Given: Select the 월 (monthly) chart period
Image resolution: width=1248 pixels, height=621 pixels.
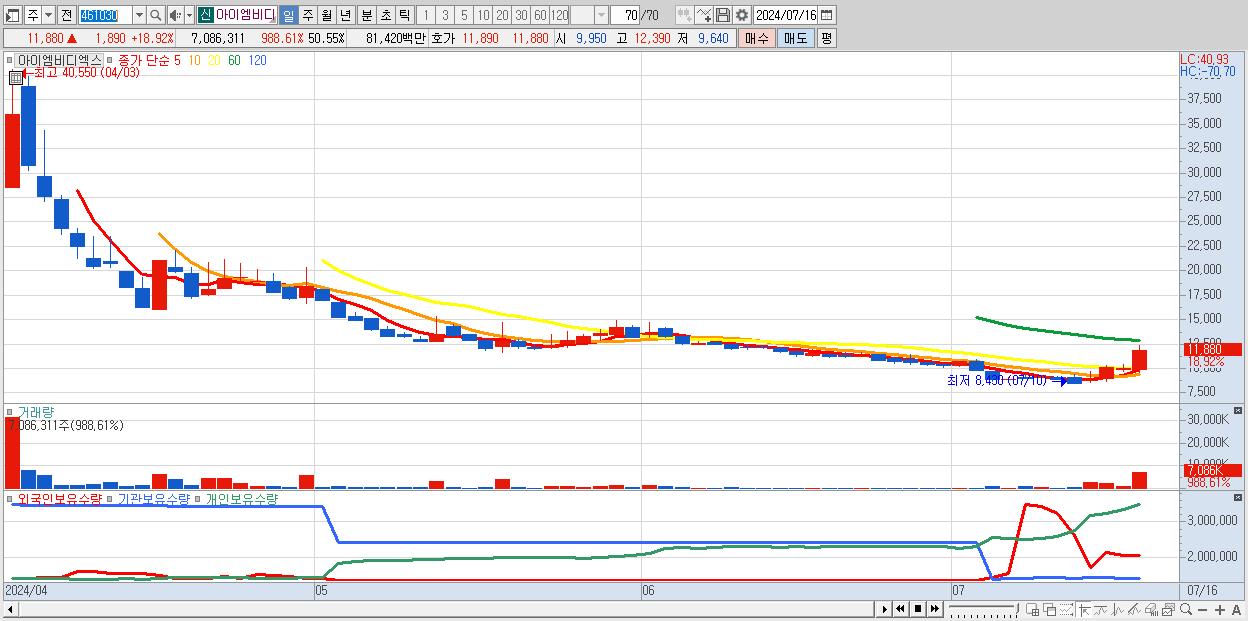Looking at the screenshot, I should (326, 15).
